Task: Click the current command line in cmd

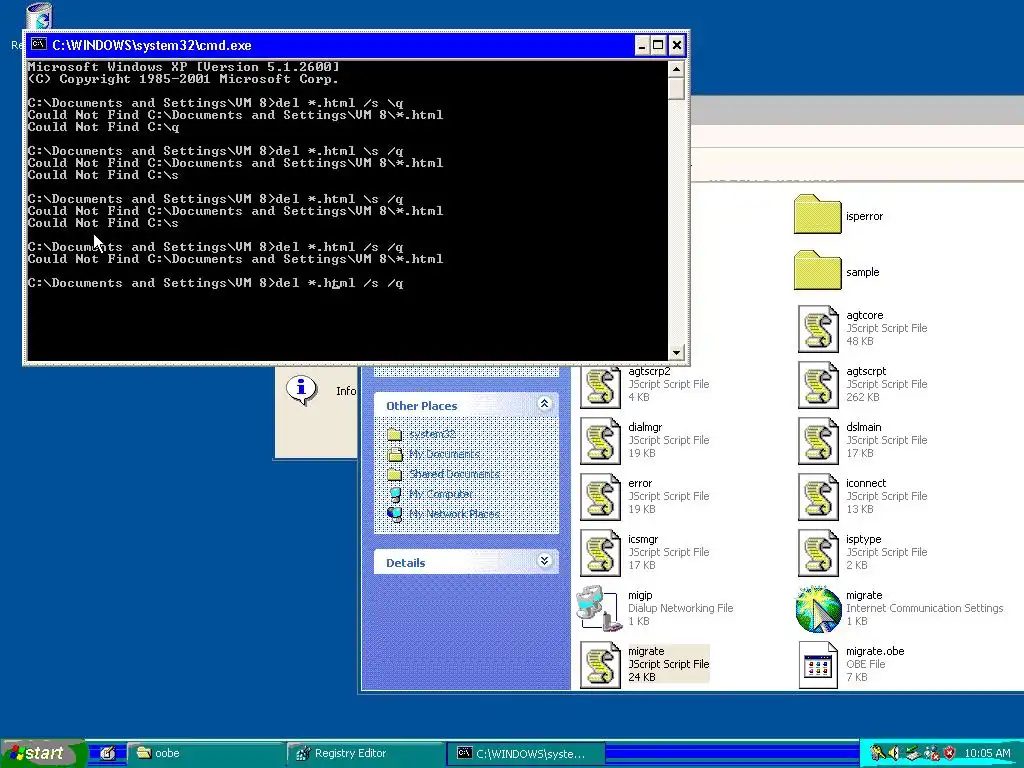Action: pos(216,283)
